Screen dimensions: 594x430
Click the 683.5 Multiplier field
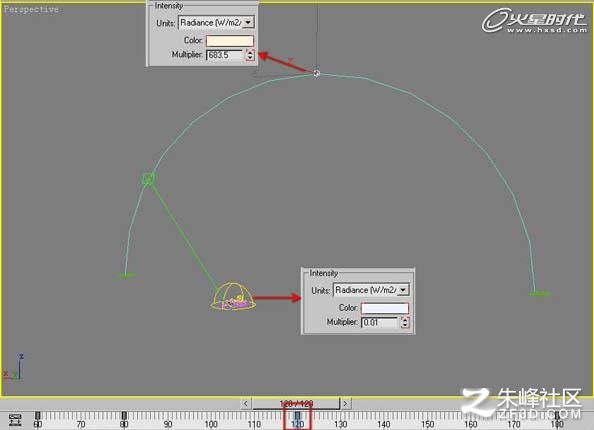coord(226,55)
